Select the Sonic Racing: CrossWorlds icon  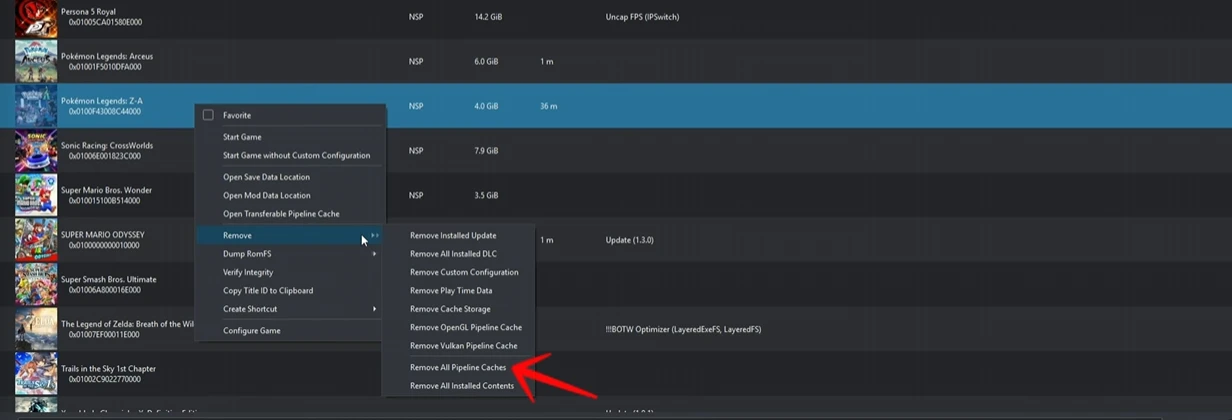point(35,151)
